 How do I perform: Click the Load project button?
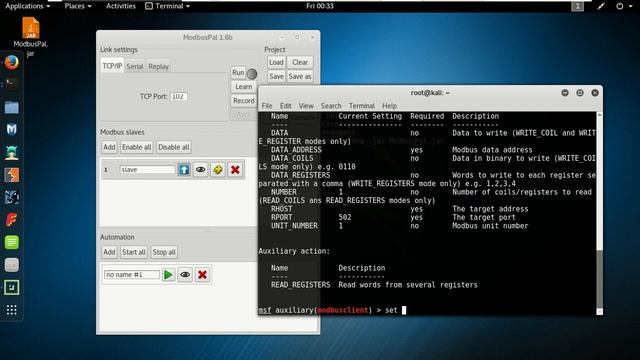pos(276,62)
